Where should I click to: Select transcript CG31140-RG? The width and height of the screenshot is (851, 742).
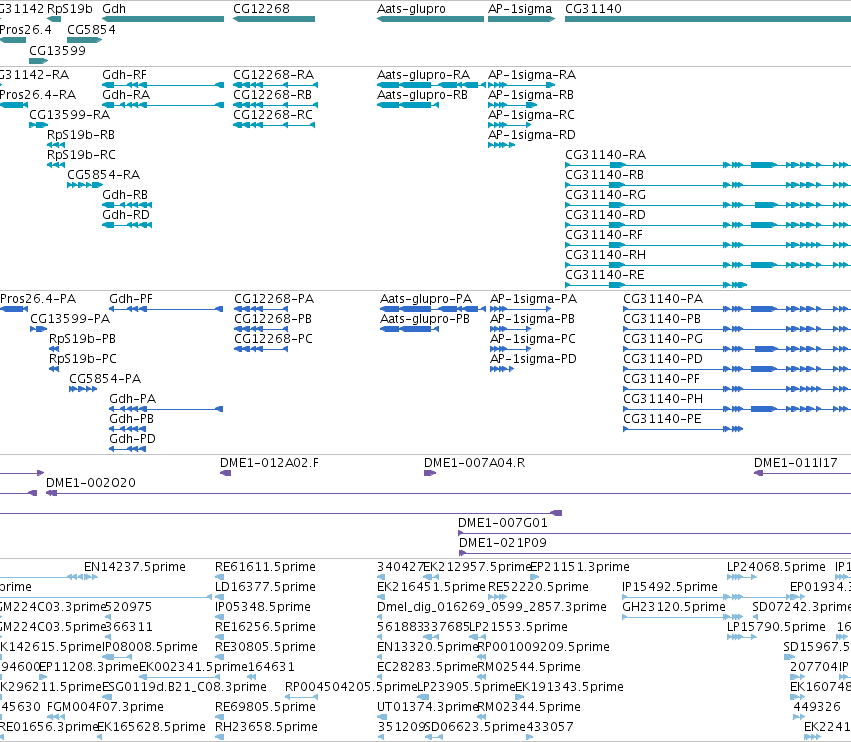606,195
